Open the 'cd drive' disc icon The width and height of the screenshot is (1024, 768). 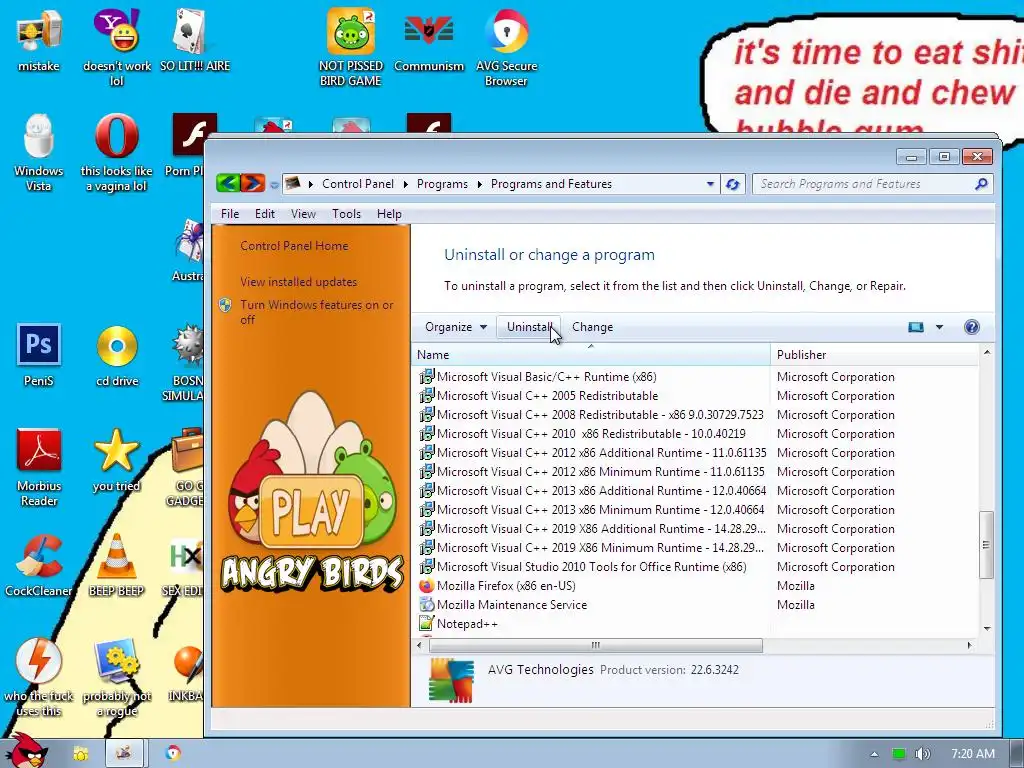pos(117,355)
